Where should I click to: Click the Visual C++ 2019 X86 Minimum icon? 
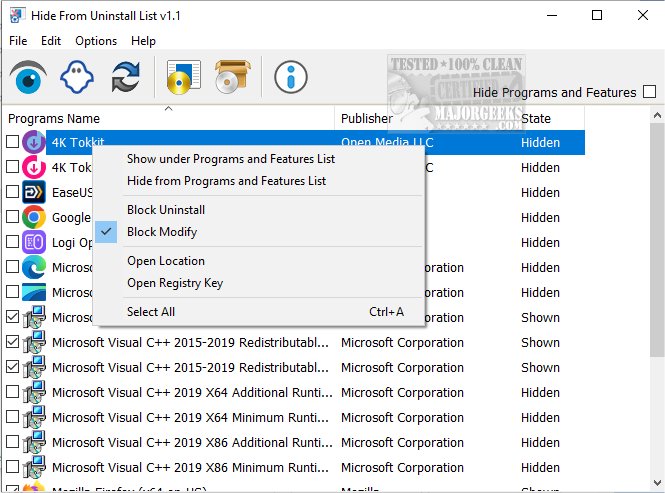coord(34,467)
